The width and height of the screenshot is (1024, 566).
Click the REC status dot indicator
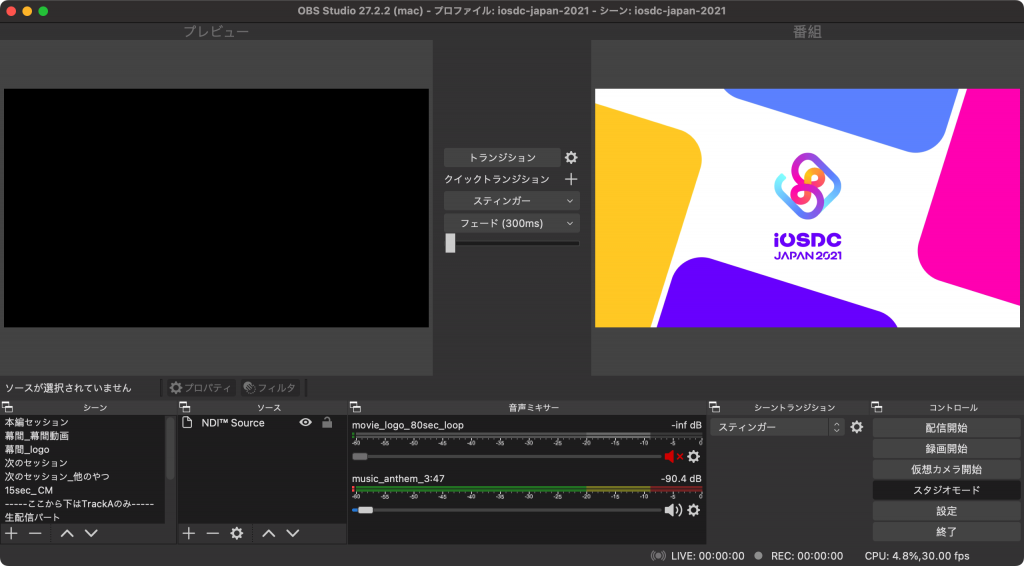click(x=758, y=556)
